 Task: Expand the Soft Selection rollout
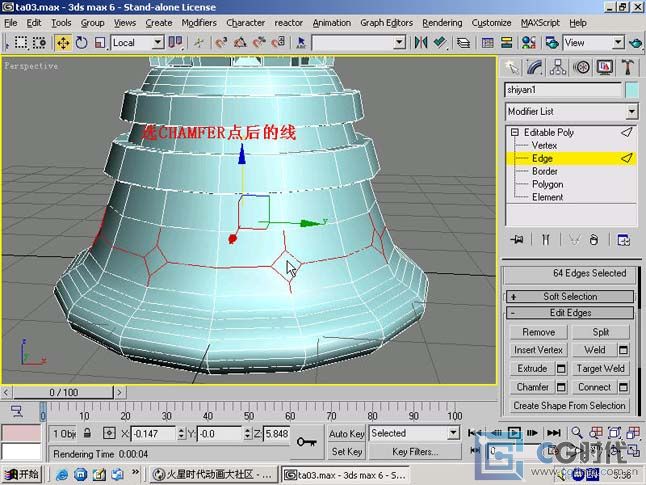570,296
